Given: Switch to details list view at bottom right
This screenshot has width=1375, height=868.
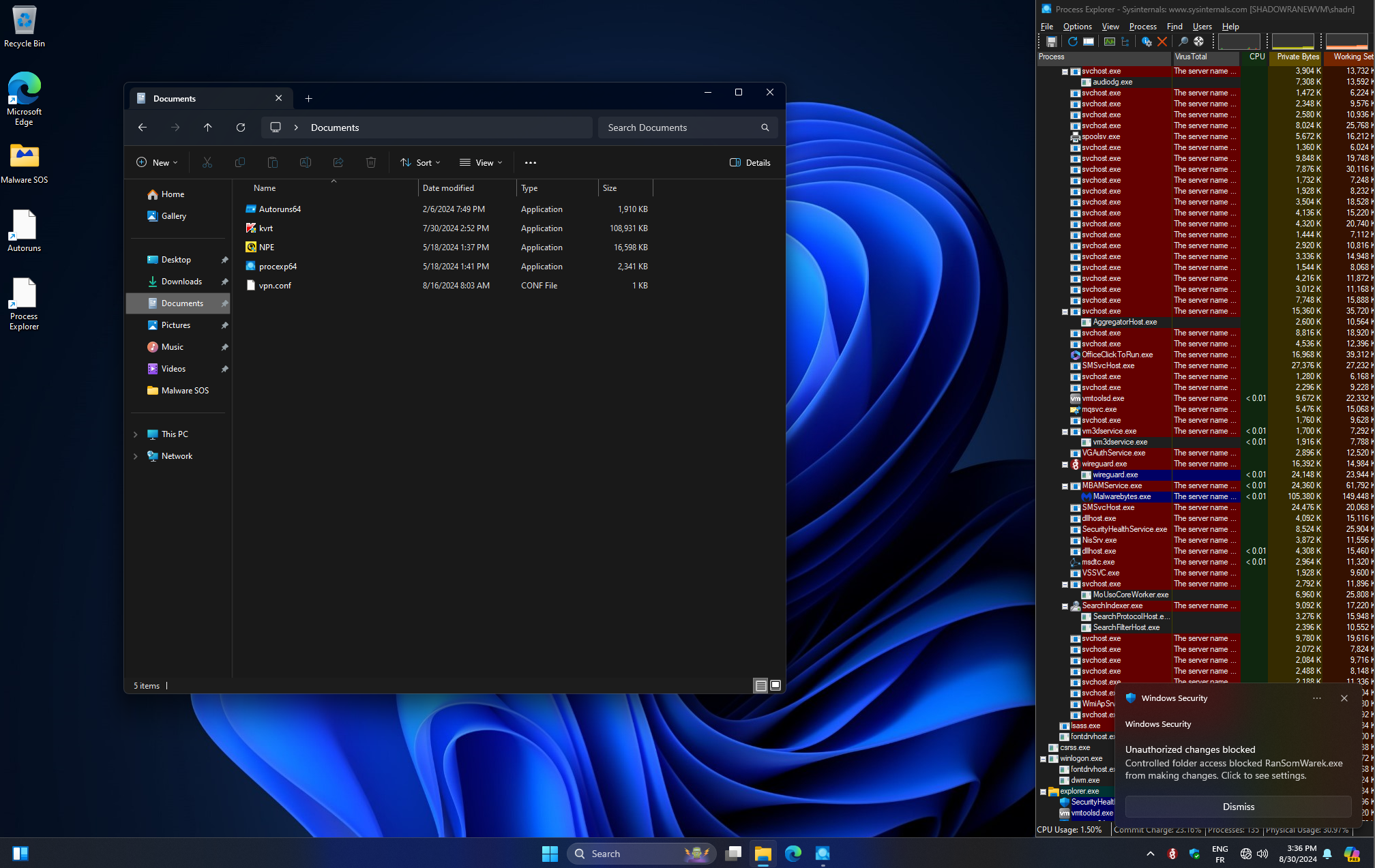Looking at the screenshot, I should pyautogui.click(x=760, y=686).
